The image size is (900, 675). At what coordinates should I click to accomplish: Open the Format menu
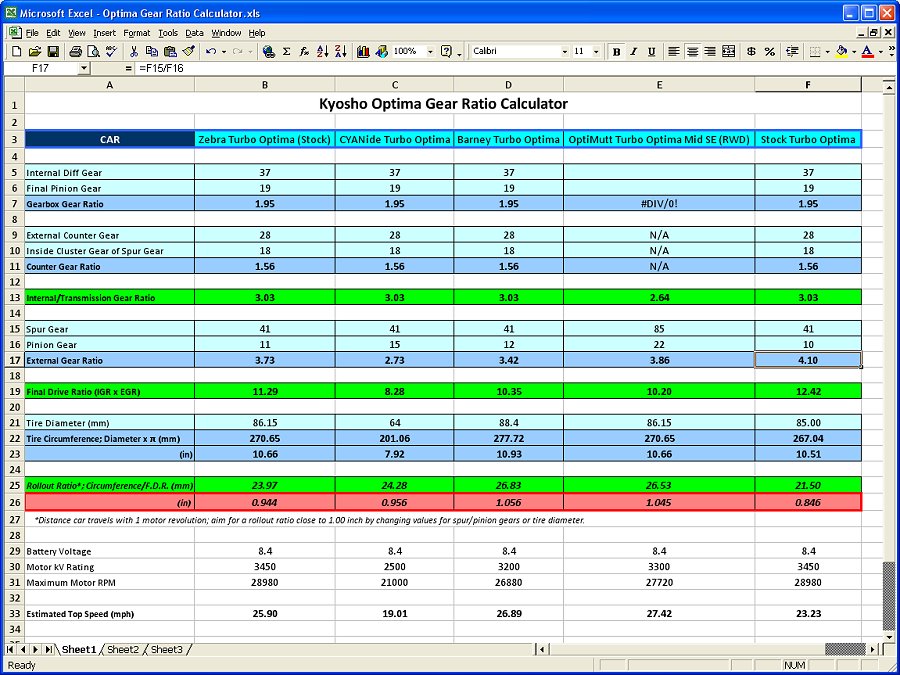tap(137, 33)
